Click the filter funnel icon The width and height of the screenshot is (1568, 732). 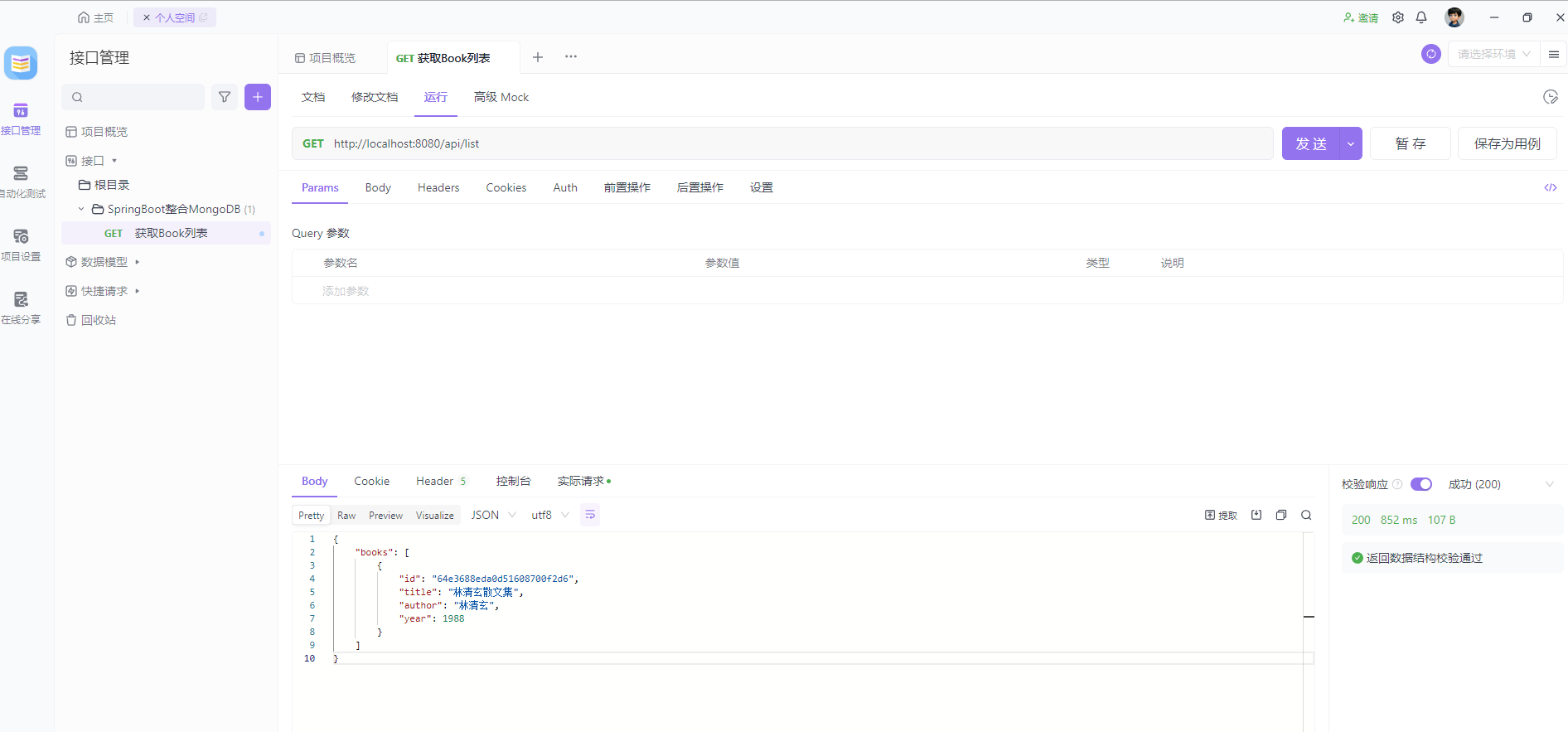225,97
